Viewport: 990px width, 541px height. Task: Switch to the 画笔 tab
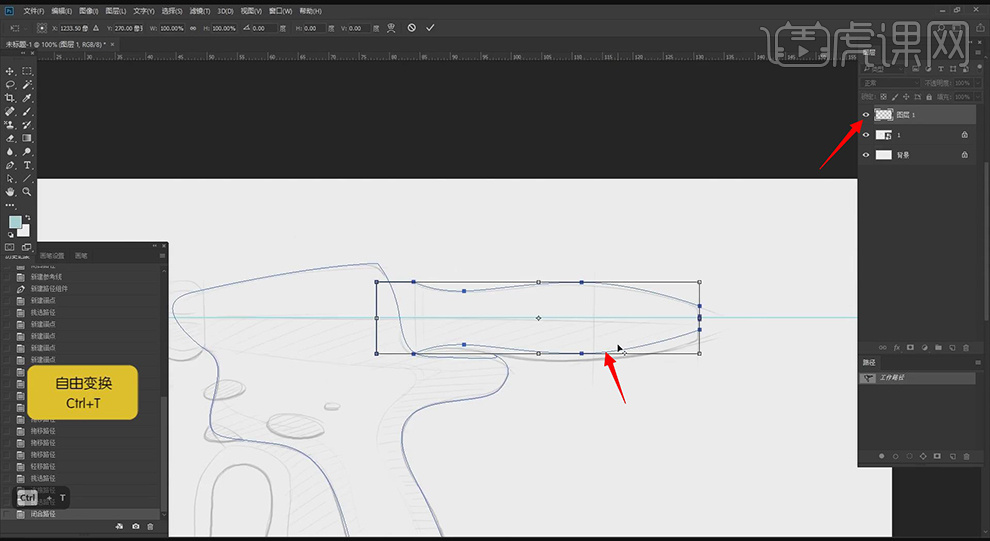point(81,256)
